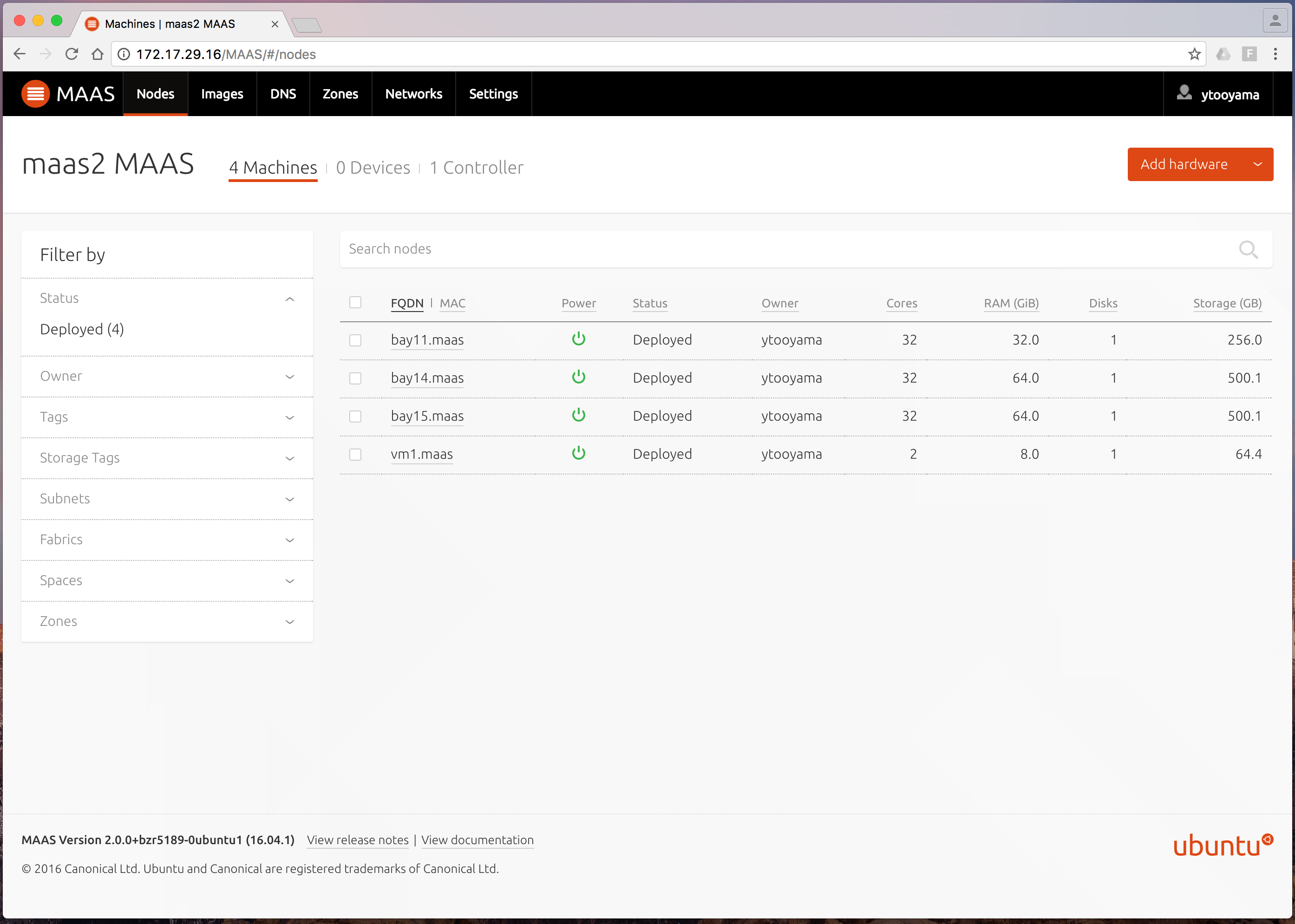Toggle the select-all nodes checkbox

355,302
